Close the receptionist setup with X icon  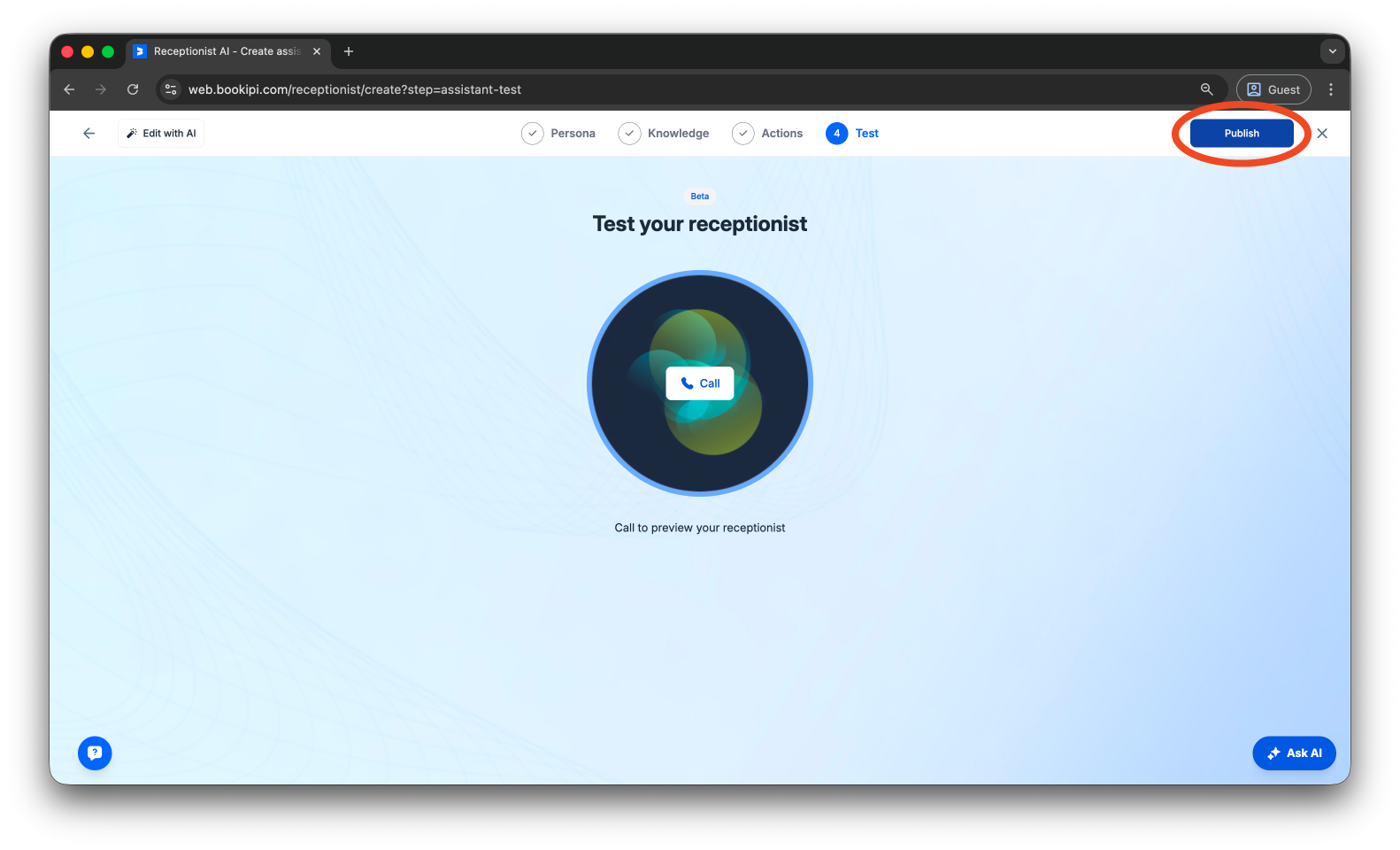(1322, 134)
